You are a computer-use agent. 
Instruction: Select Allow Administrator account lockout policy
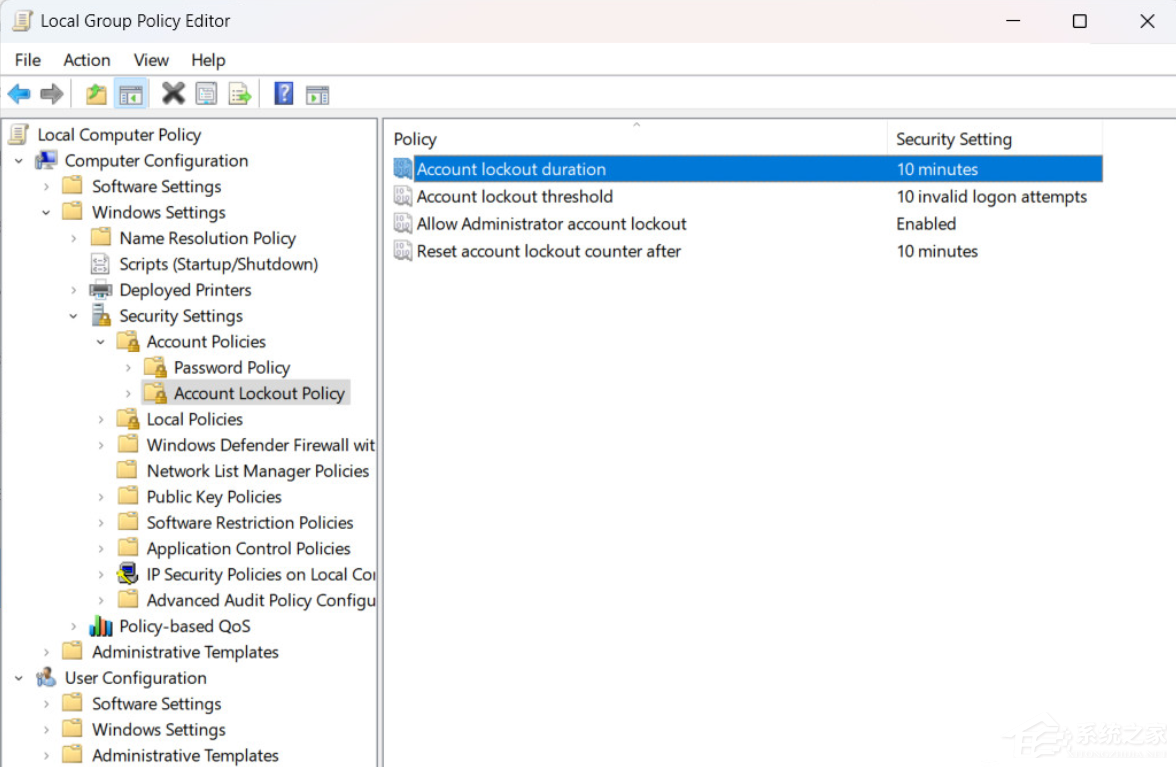[x=551, y=224]
